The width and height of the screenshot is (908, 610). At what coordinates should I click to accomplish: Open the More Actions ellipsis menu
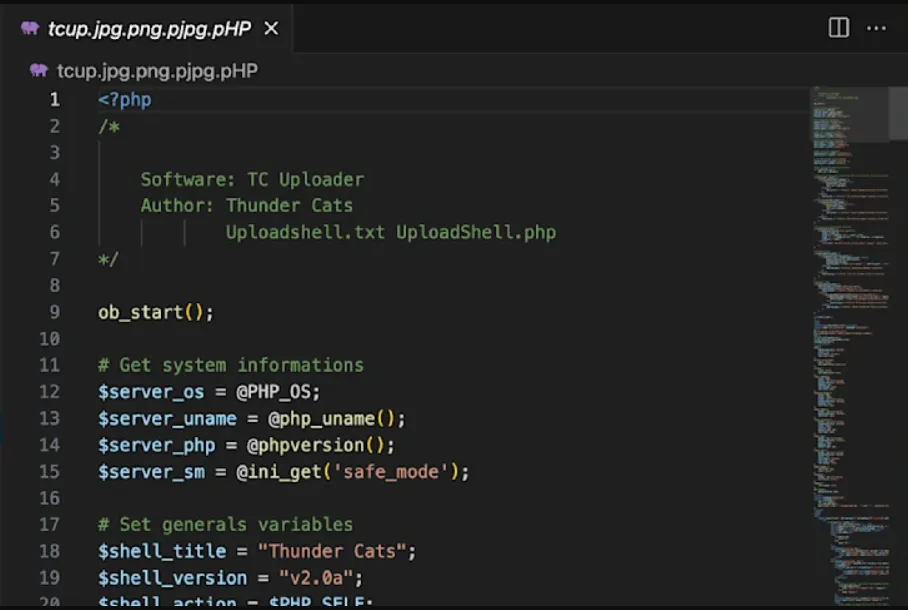(876, 28)
